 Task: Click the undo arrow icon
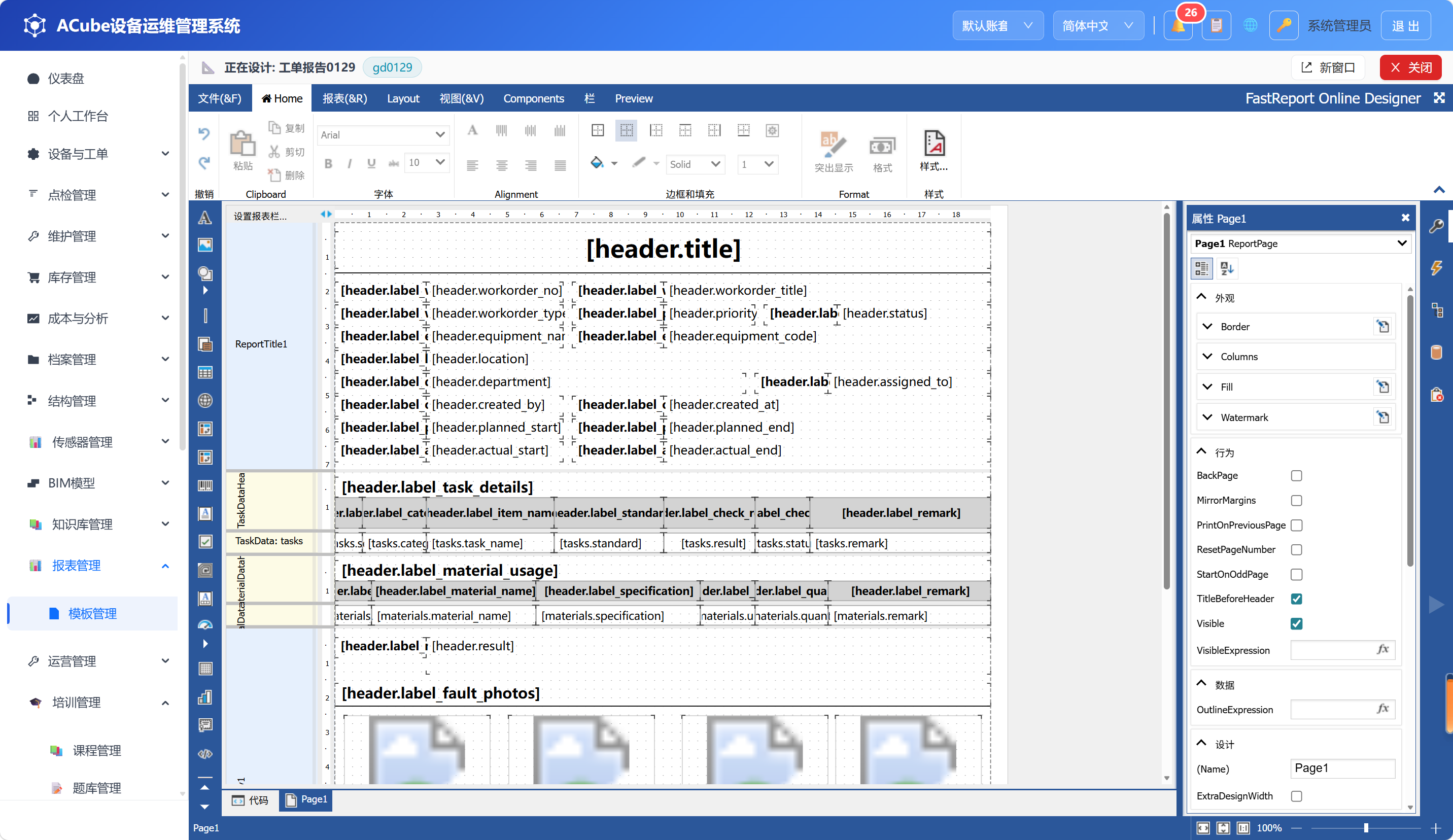(x=204, y=134)
